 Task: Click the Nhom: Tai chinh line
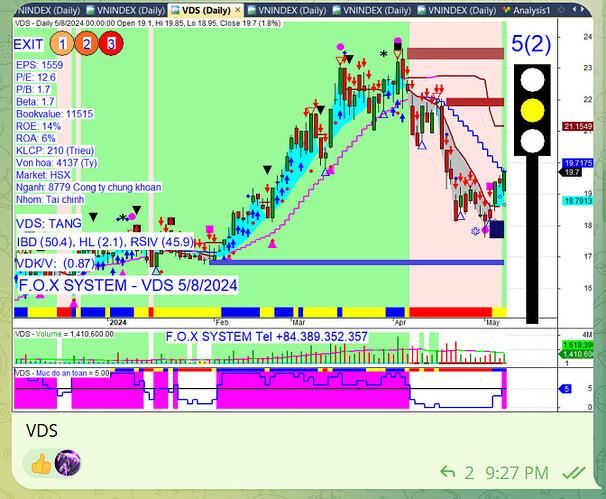[x=50, y=199]
